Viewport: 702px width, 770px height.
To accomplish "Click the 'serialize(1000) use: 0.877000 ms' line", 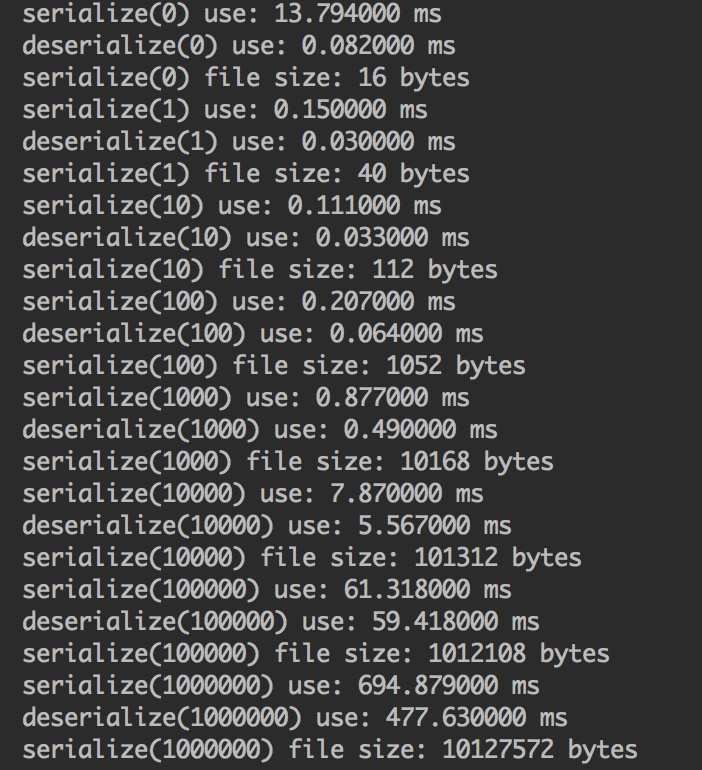I will point(245,398).
